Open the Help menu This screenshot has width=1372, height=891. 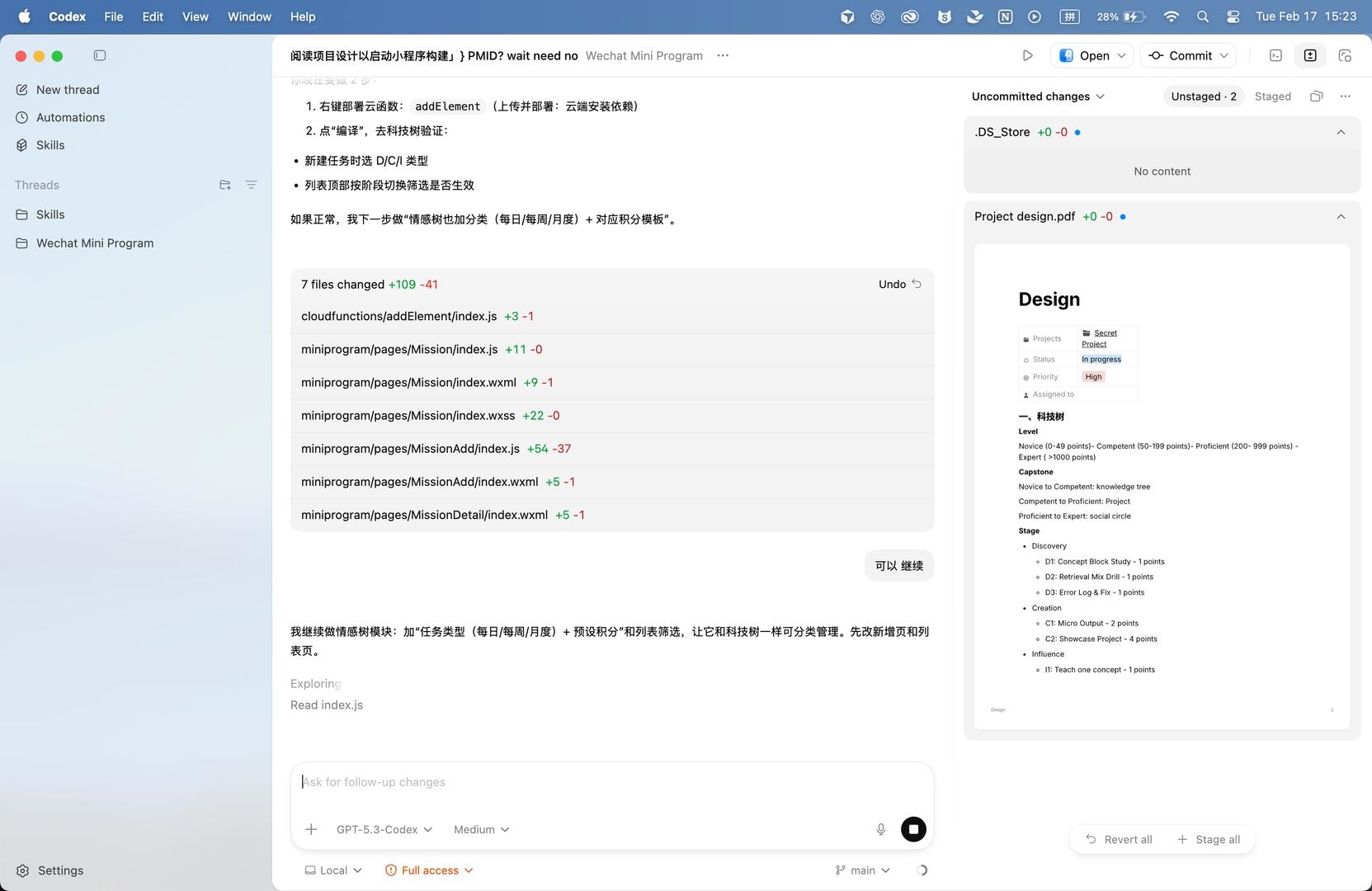click(x=303, y=16)
